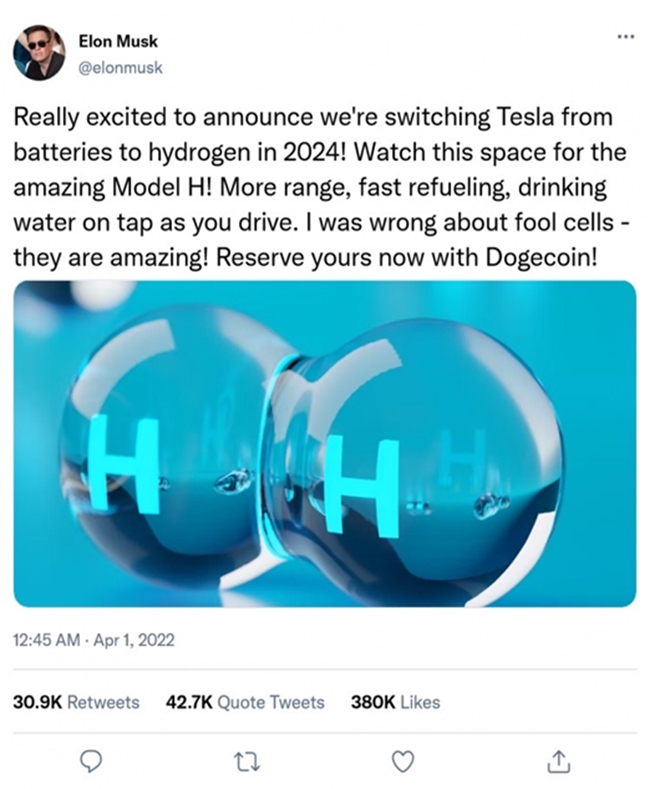Show the 42.7K Quote Tweets
The width and height of the screenshot is (657, 789).
[x=245, y=702]
